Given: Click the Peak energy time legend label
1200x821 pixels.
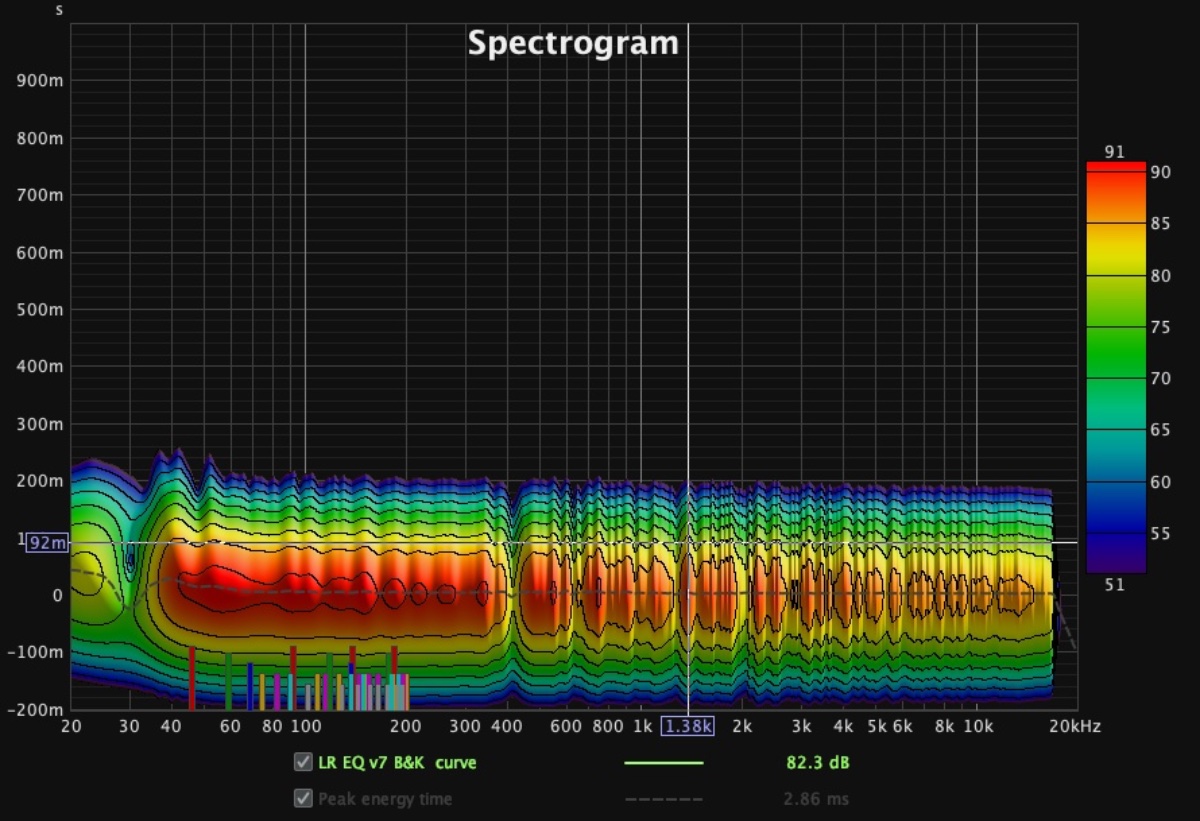Looking at the screenshot, I should pyautogui.click(x=385, y=799).
